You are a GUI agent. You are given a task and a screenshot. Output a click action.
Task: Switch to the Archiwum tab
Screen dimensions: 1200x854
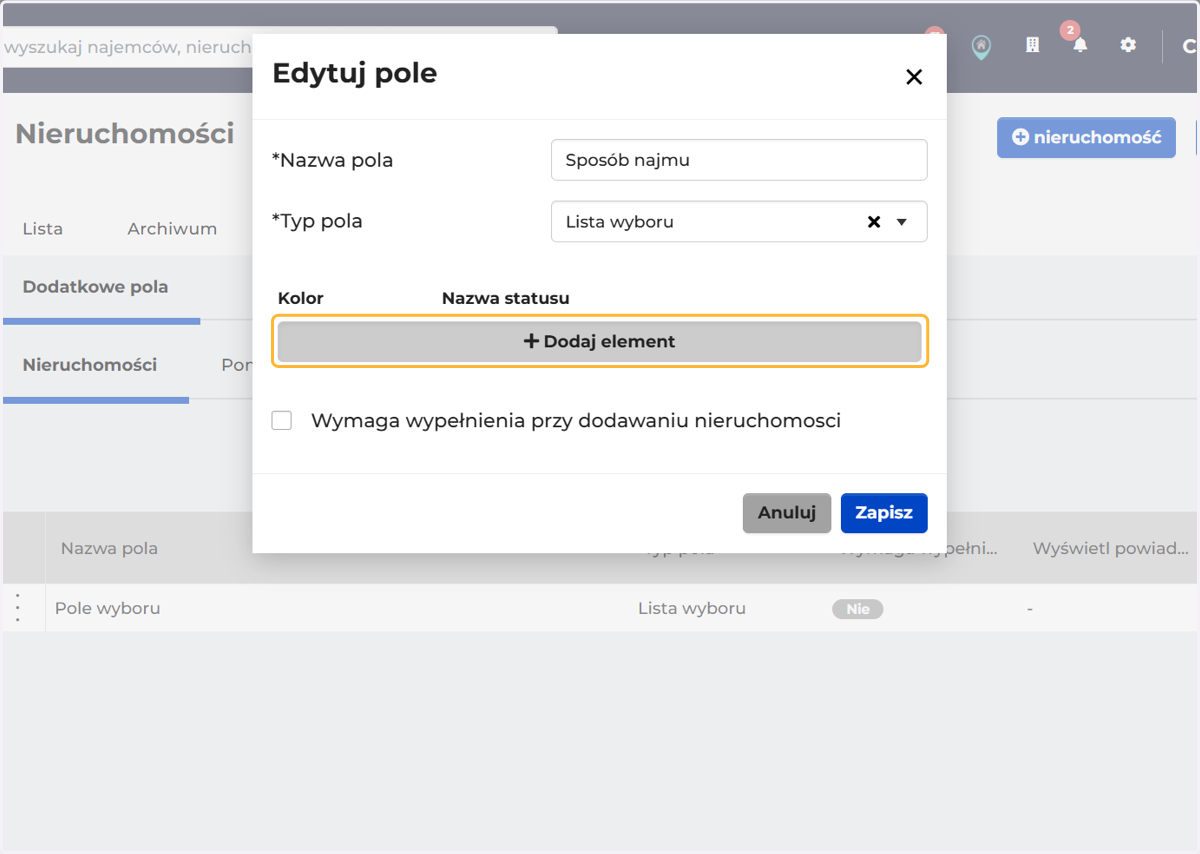(172, 228)
